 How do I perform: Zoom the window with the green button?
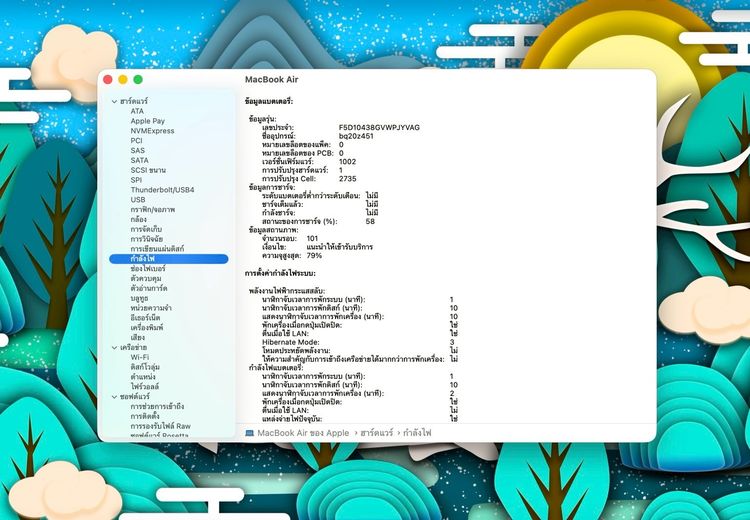coord(138,79)
